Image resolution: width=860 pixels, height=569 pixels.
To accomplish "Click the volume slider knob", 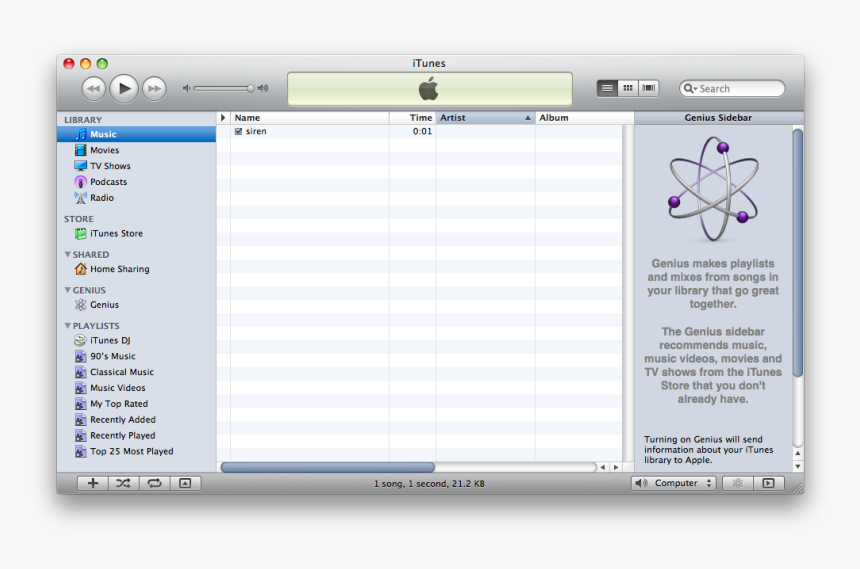I will 250,88.
